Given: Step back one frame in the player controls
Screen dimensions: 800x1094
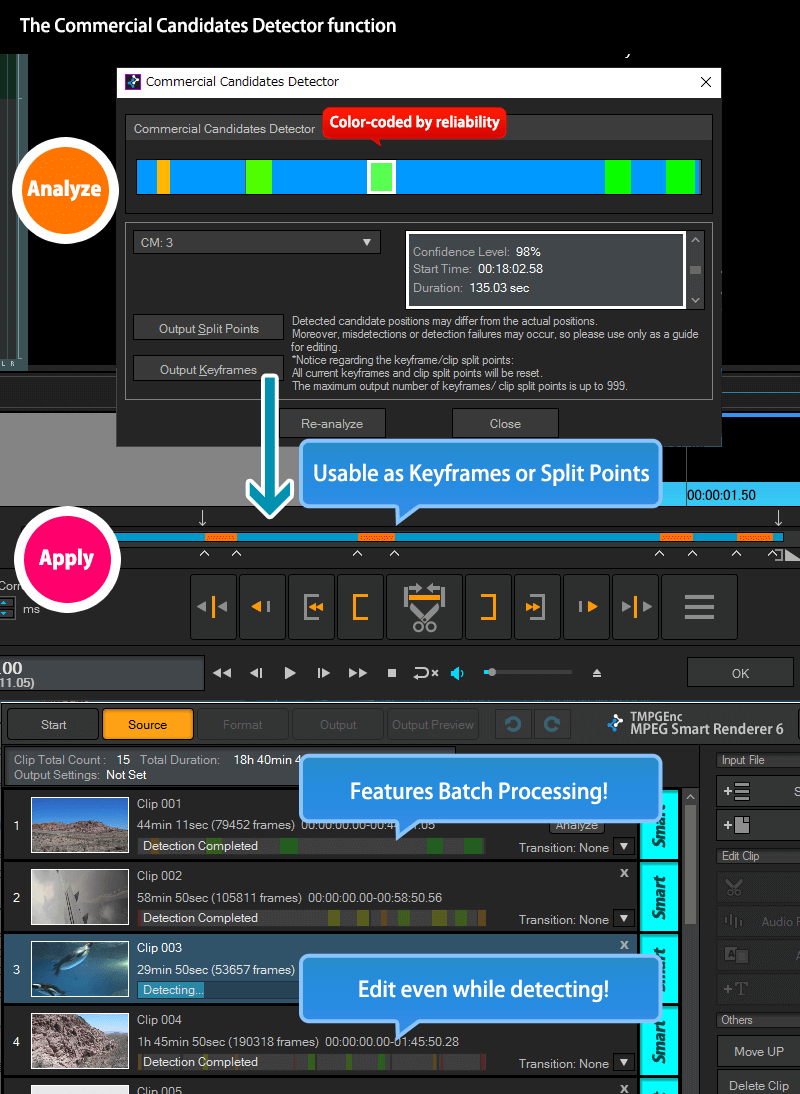Looking at the screenshot, I should [x=256, y=673].
